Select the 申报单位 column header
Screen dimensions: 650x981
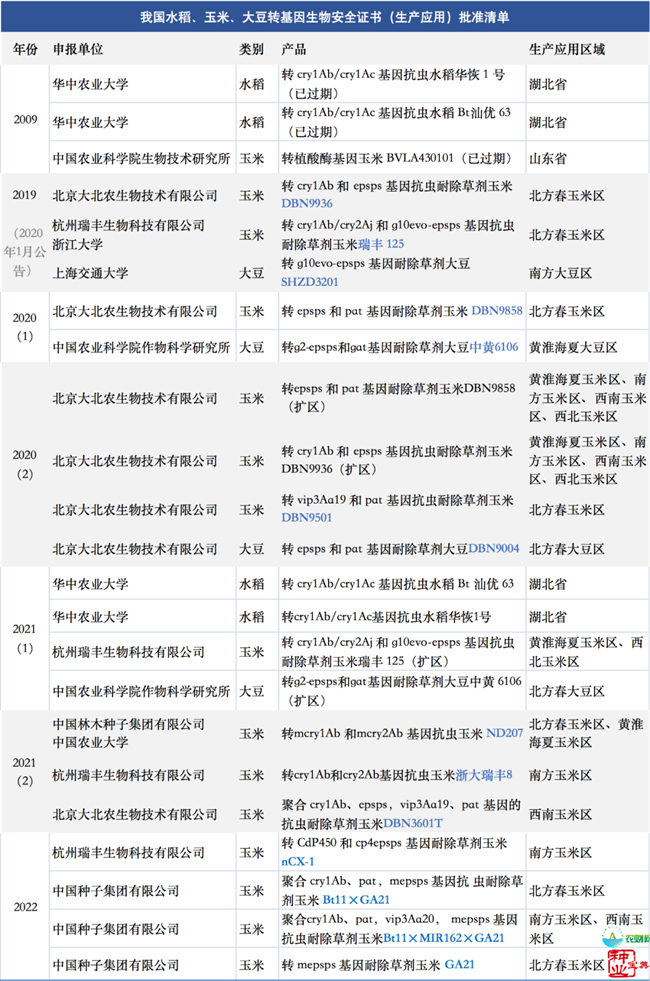tap(76, 49)
